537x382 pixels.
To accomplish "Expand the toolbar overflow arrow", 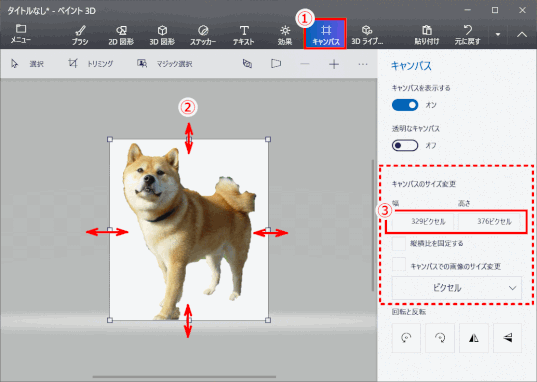I will [x=498, y=34].
